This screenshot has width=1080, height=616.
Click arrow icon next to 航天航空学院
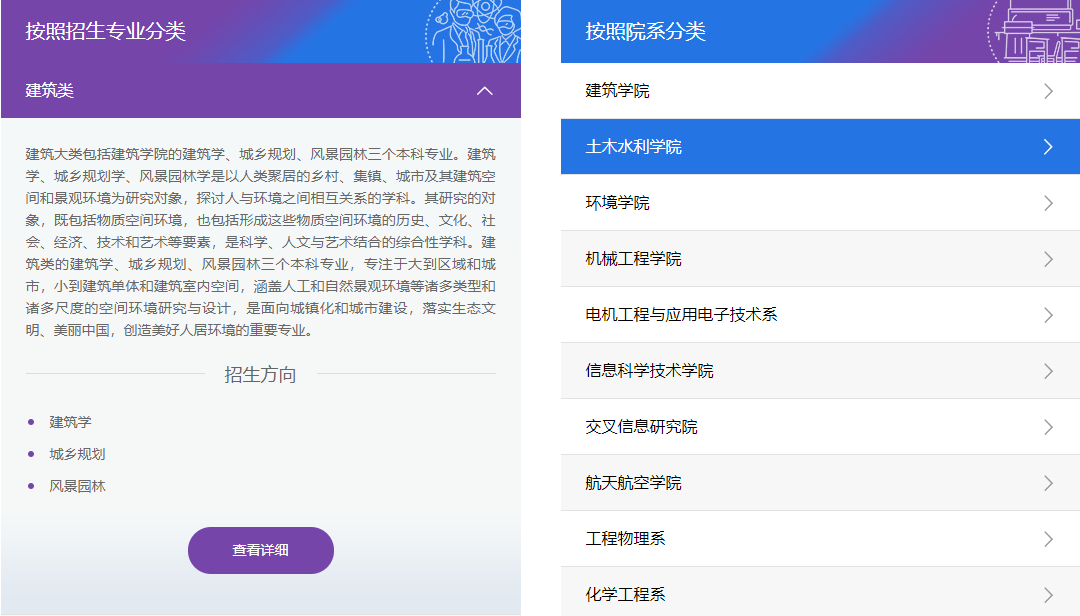[x=1048, y=483]
